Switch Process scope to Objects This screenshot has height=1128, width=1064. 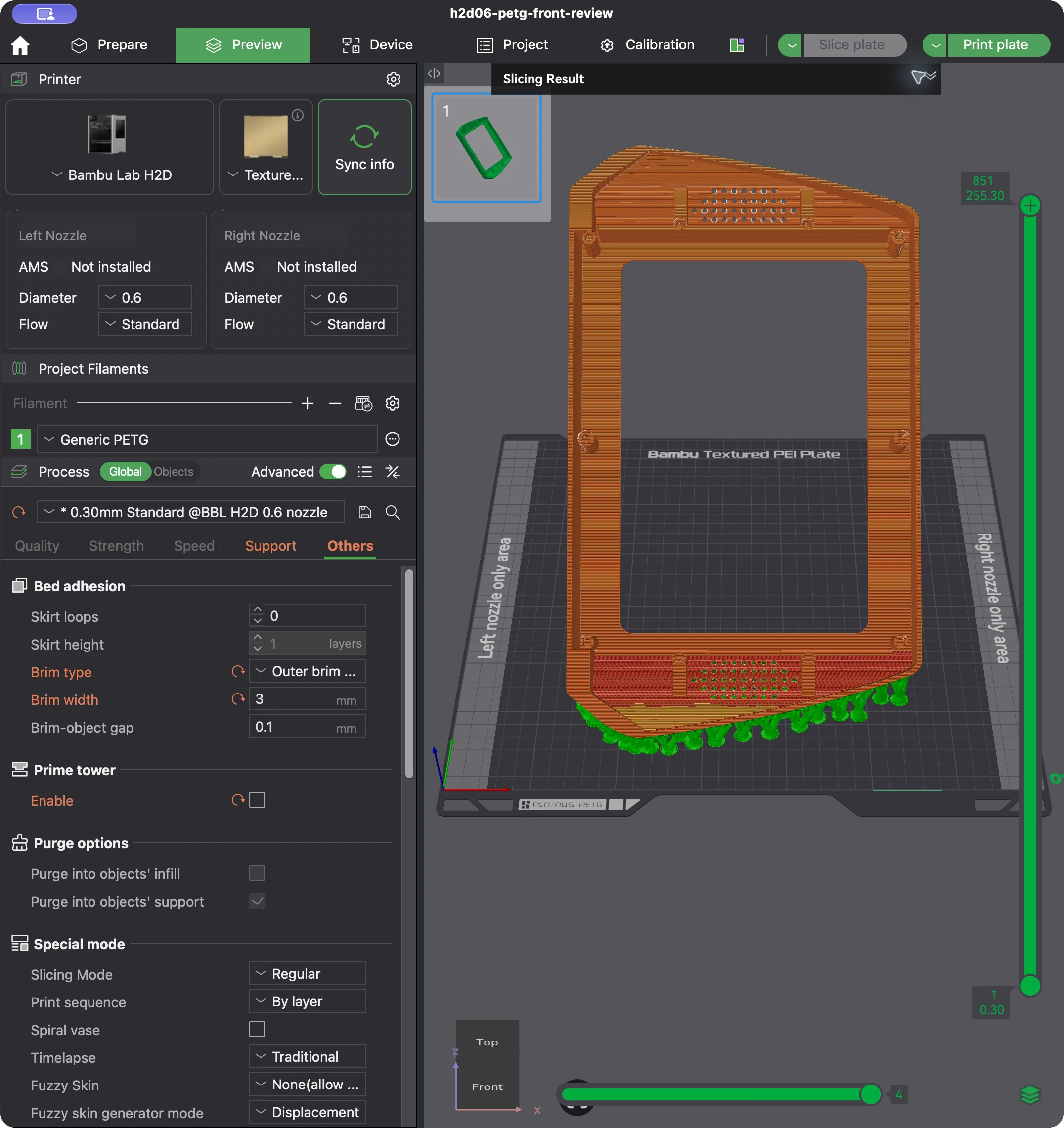[x=174, y=472]
